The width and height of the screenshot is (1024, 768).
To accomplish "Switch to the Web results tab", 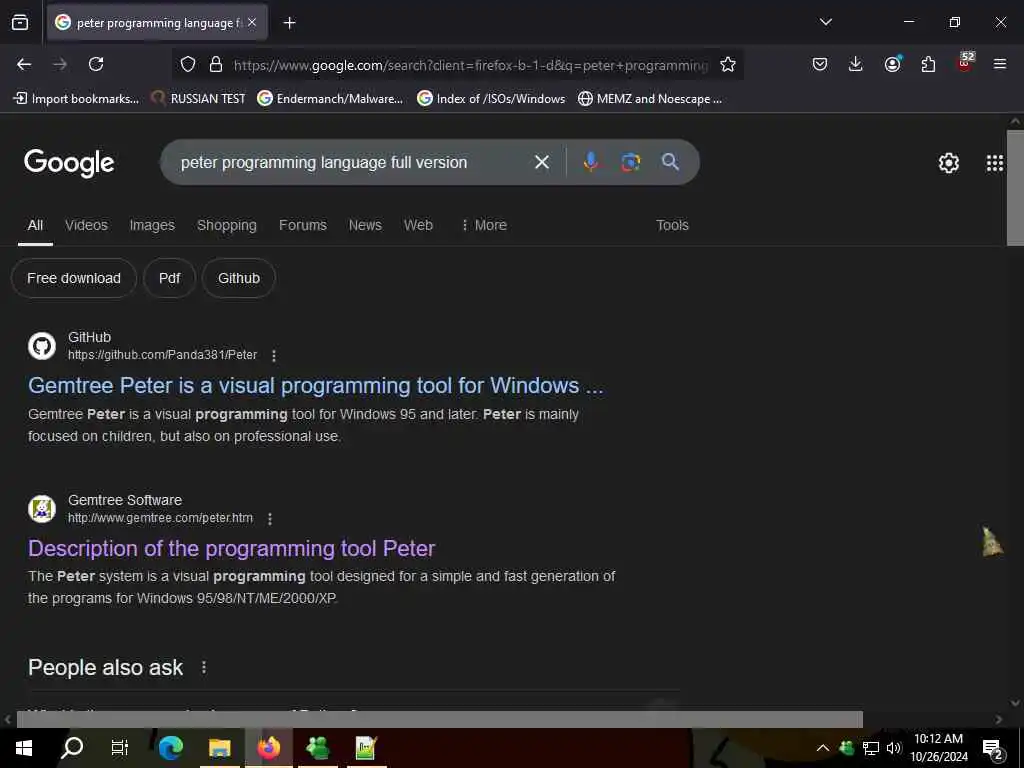I will pos(418,225).
